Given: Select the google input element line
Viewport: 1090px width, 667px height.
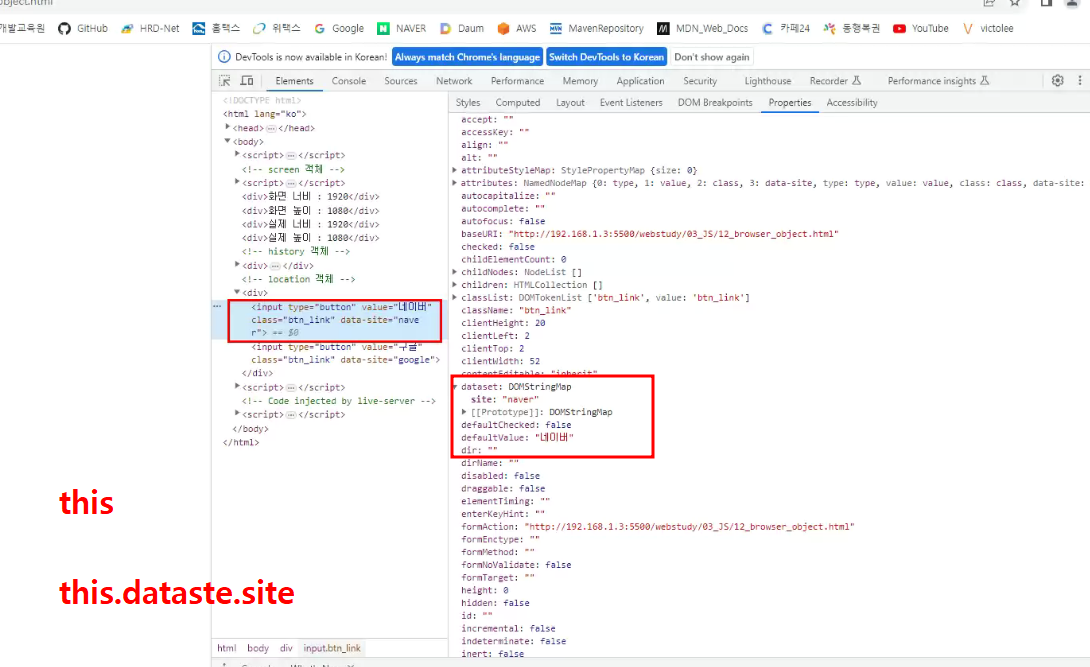Looking at the screenshot, I should point(345,353).
